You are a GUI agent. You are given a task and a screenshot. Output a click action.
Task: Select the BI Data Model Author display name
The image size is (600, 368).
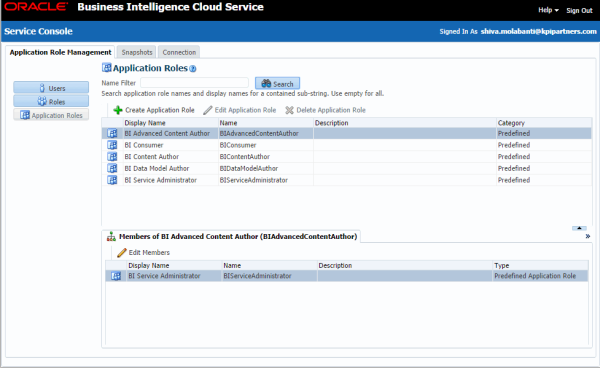(x=157, y=168)
